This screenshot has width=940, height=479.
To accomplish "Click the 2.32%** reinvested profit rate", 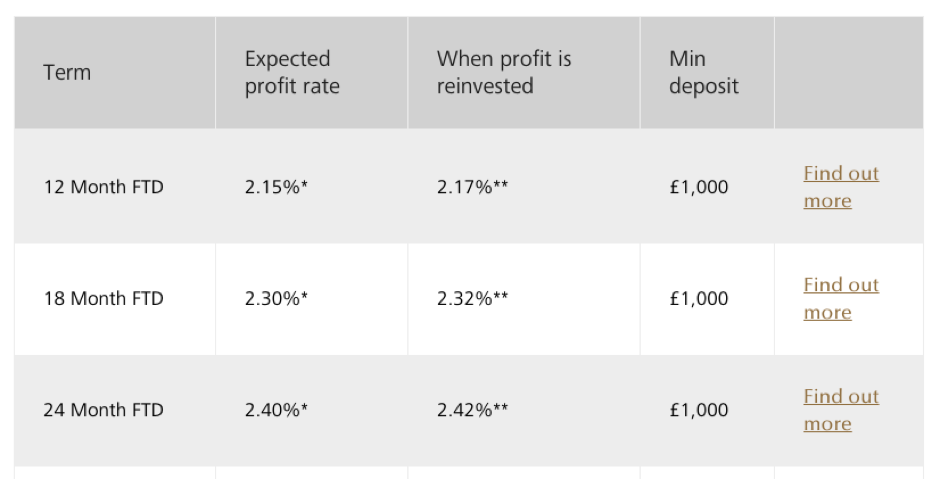I will coord(472,299).
